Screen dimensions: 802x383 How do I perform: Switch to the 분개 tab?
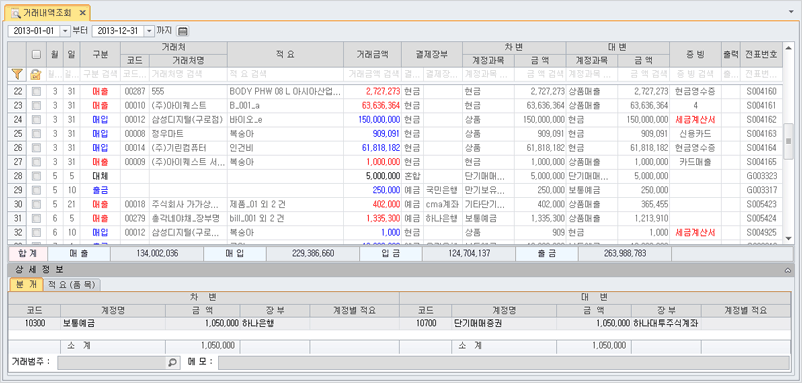point(26,285)
